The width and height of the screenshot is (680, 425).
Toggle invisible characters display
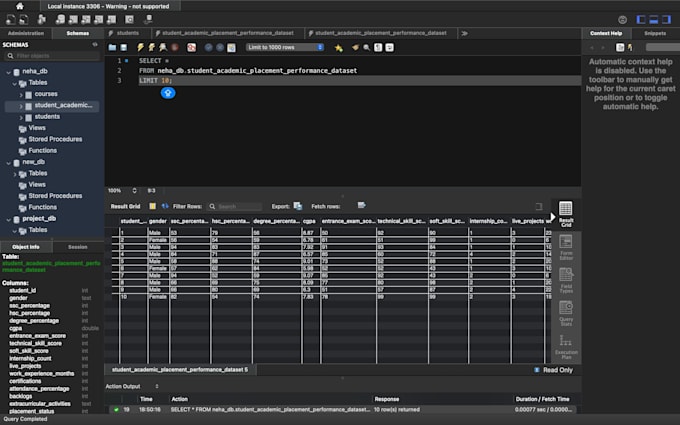[x=378, y=47]
